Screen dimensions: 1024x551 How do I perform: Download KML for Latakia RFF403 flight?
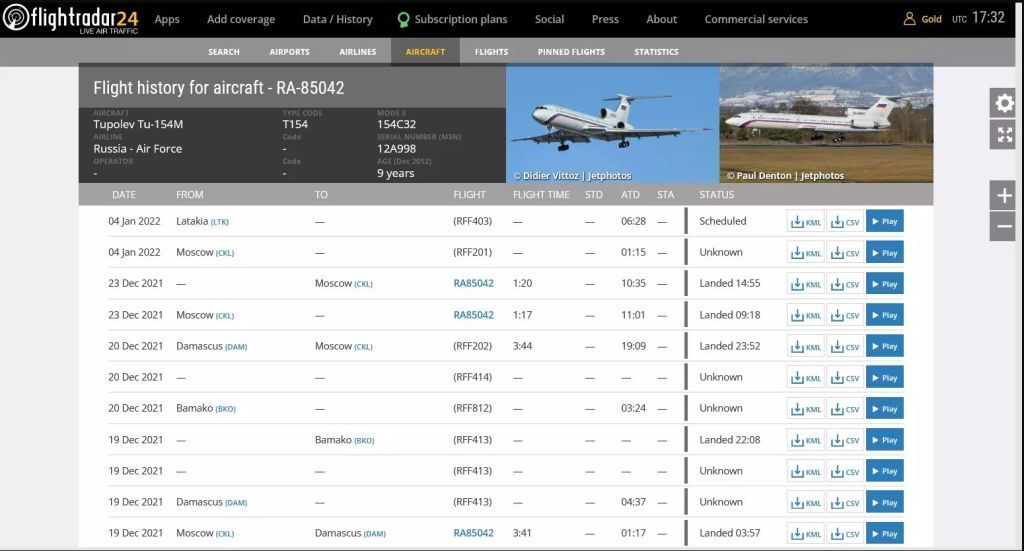[805, 222]
